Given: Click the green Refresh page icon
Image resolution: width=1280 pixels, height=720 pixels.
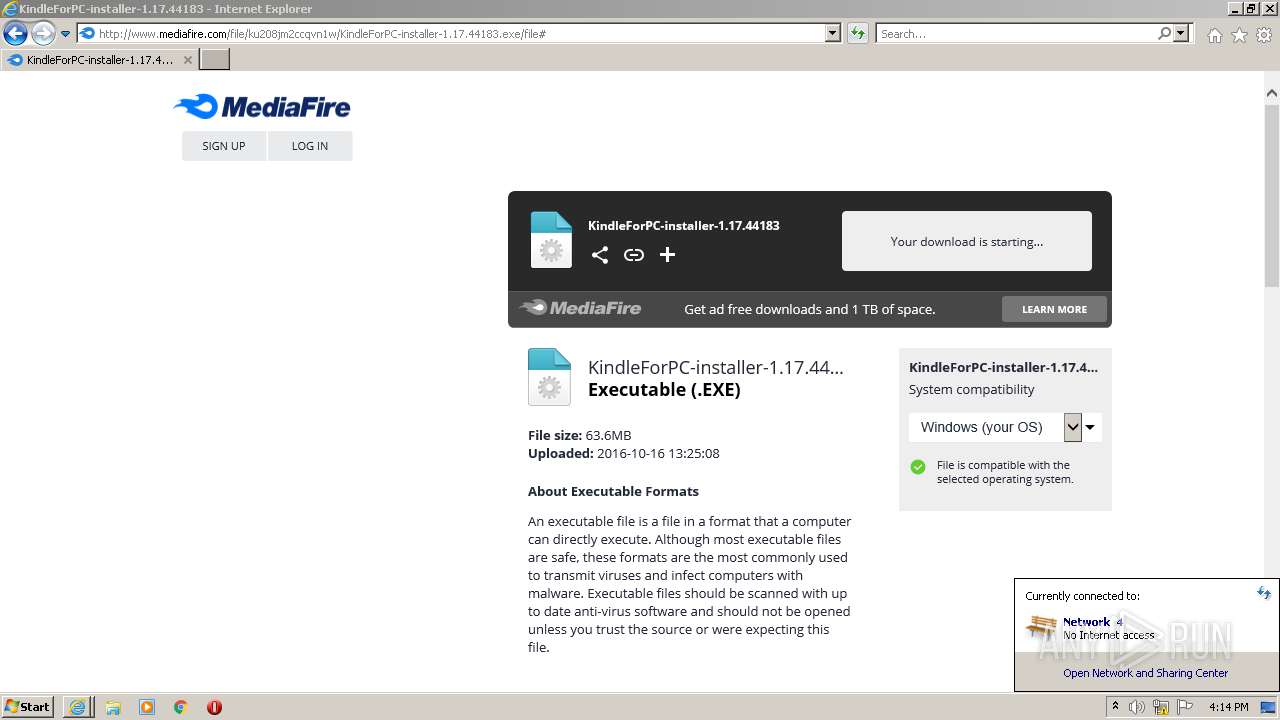Looking at the screenshot, I should click(x=857, y=34).
